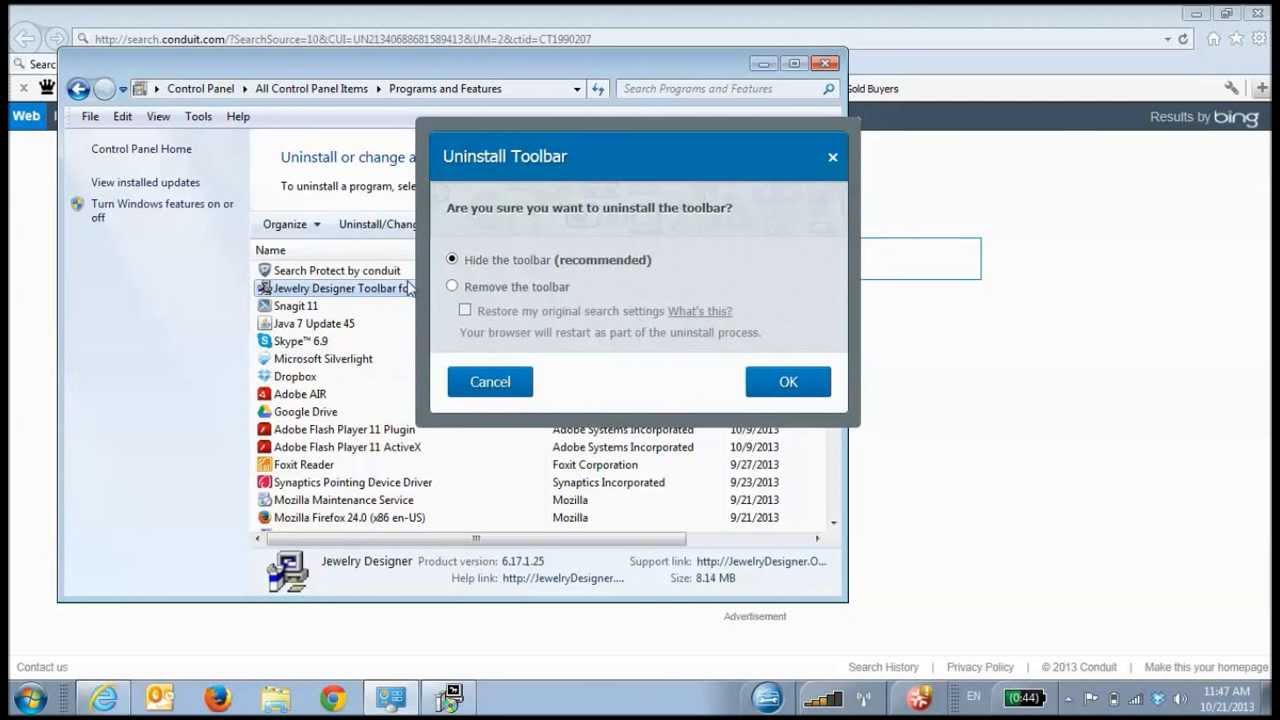Open IE address bar dropdown arrow
The width and height of the screenshot is (1280, 720).
coord(1167,39)
